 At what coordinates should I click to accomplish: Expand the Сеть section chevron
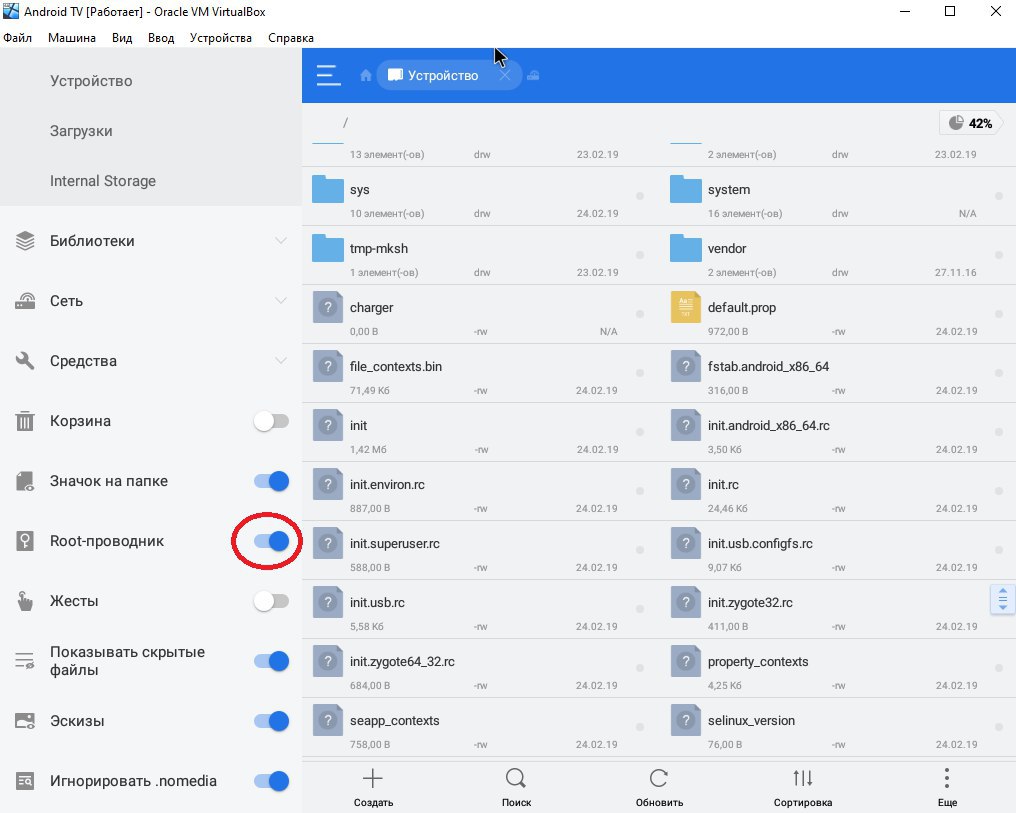tap(281, 301)
